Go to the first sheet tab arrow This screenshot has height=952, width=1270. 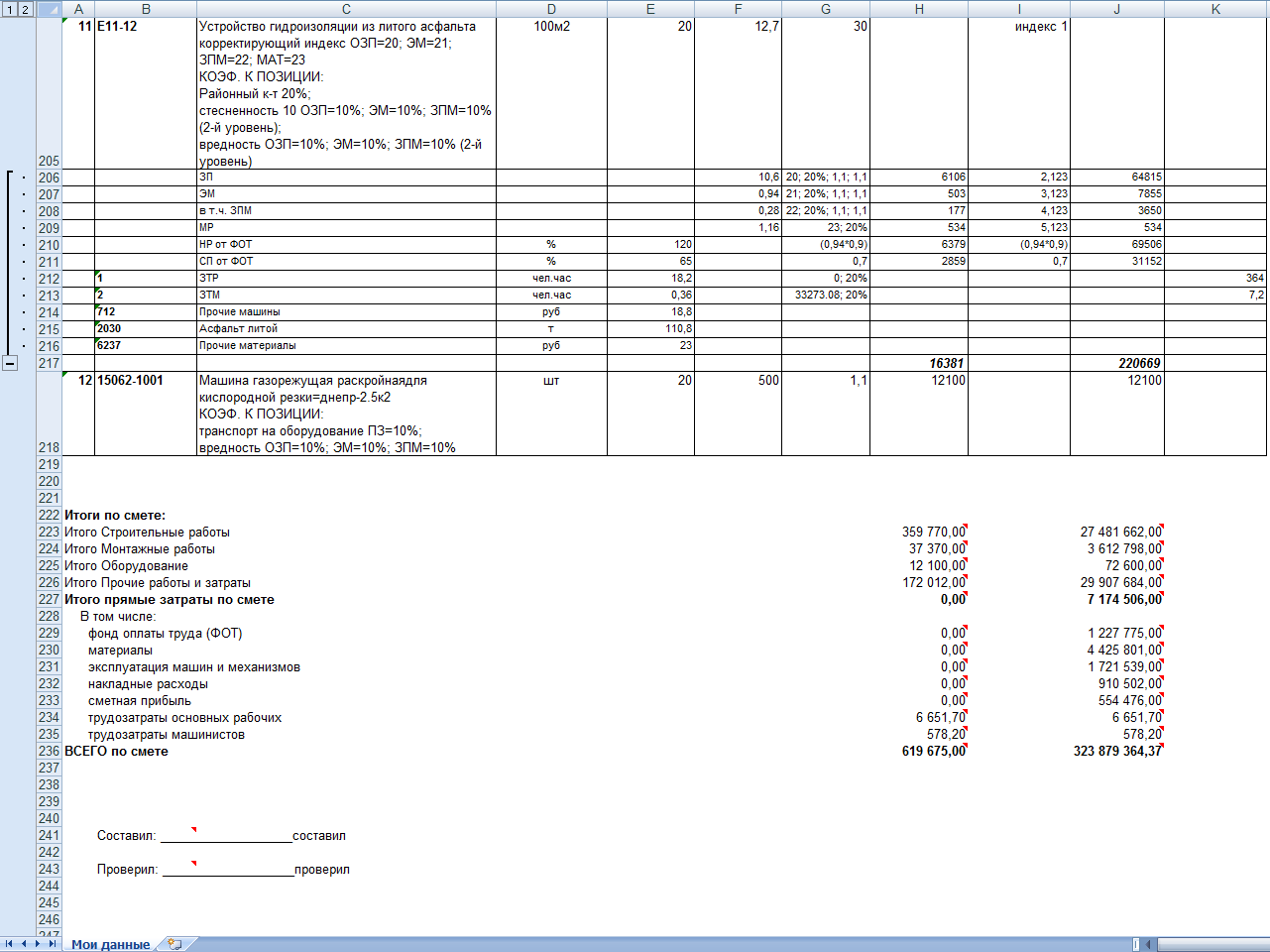pyautogui.click(x=9, y=944)
